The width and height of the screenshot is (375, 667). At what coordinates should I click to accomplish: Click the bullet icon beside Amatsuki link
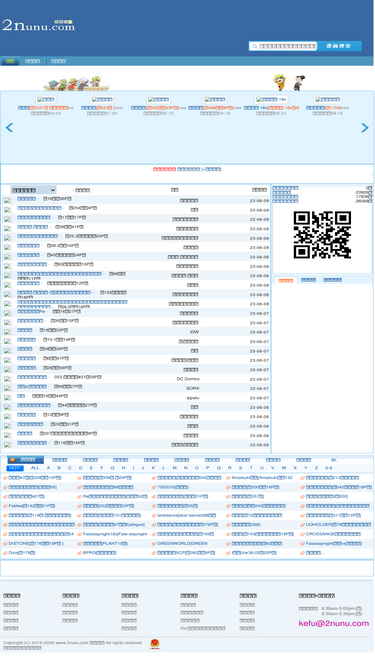pos(228,478)
